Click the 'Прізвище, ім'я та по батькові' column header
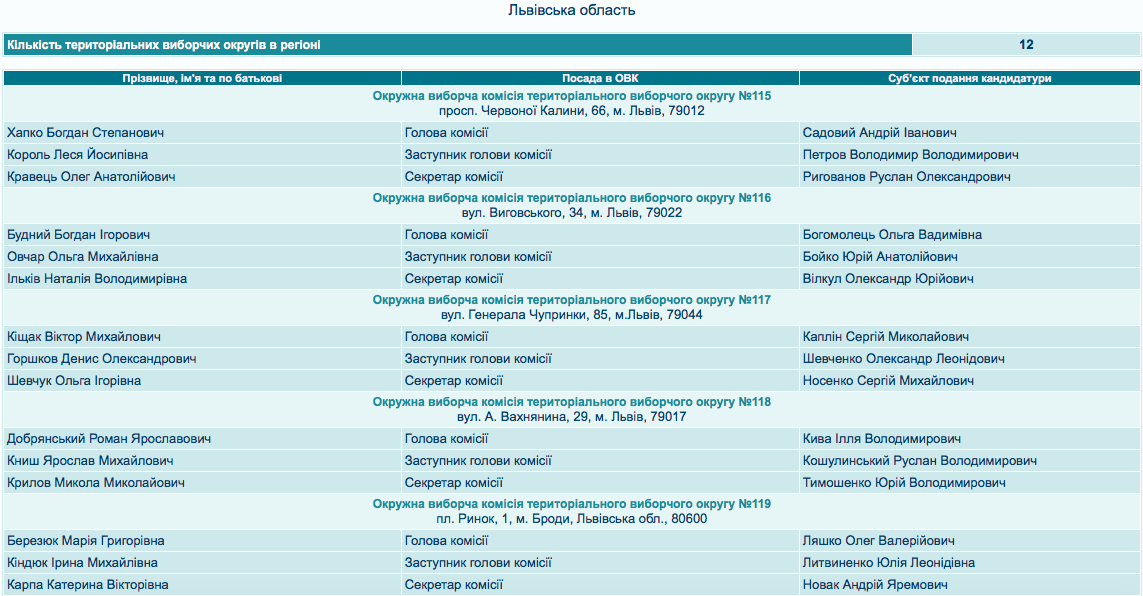This screenshot has height=596, width=1143. click(x=202, y=78)
